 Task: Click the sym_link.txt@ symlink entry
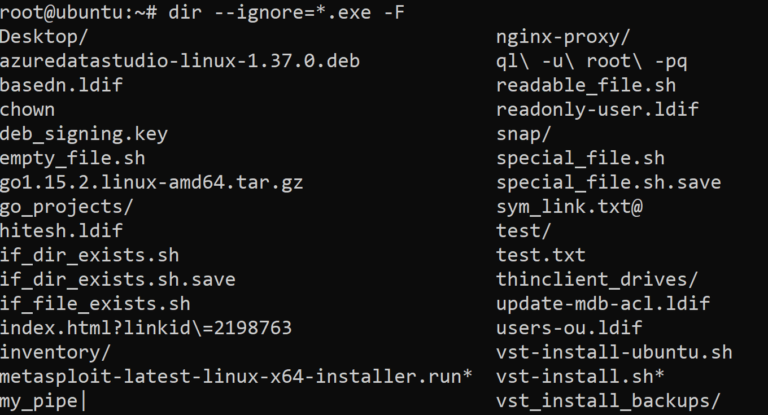point(569,207)
